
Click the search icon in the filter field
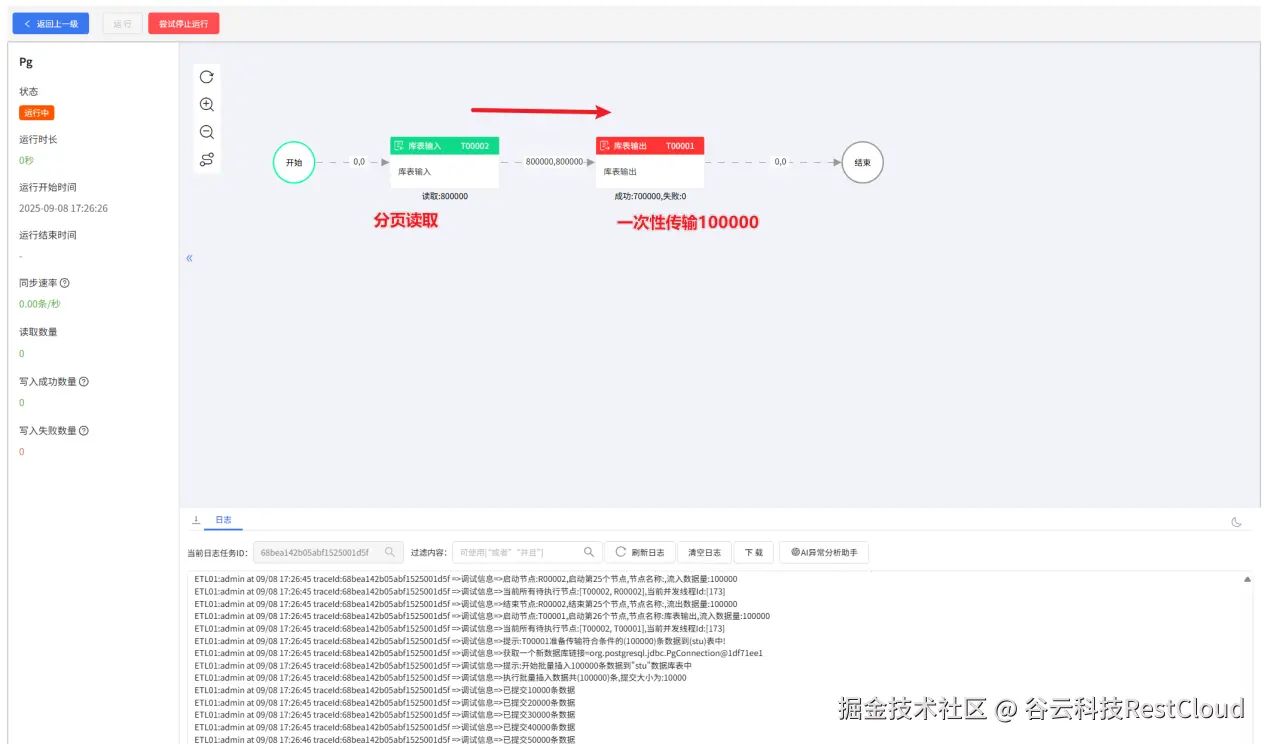(589, 552)
